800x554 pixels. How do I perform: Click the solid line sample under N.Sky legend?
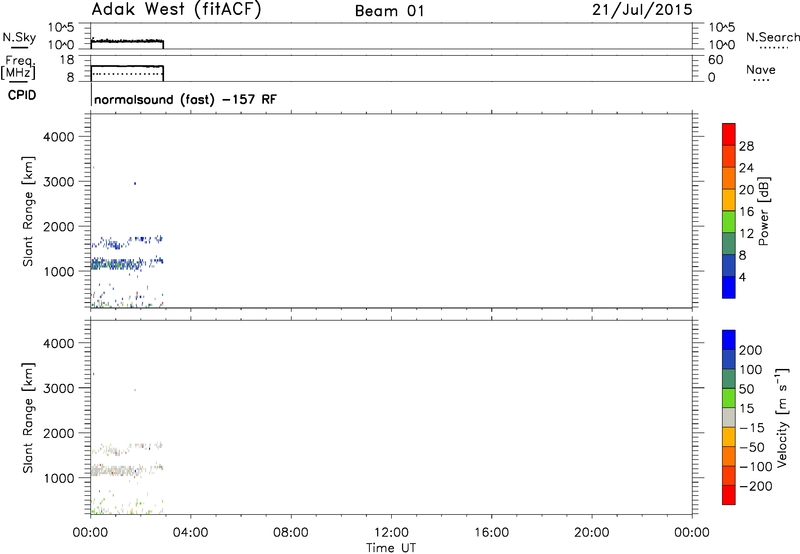19,48
